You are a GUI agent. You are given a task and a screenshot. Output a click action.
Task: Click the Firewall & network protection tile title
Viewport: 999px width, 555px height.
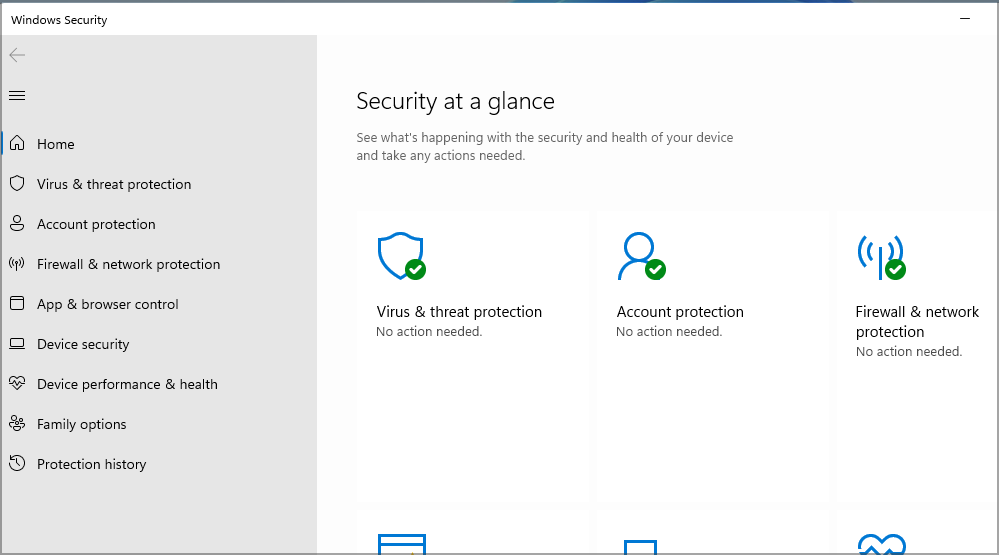tap(917, 322)
